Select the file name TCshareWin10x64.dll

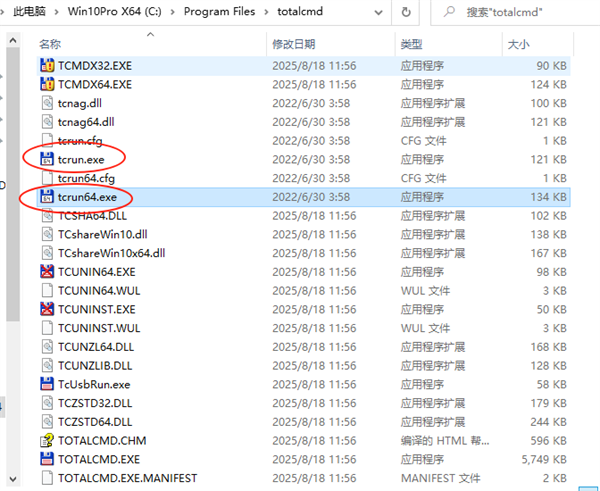(x=111, y=253)
